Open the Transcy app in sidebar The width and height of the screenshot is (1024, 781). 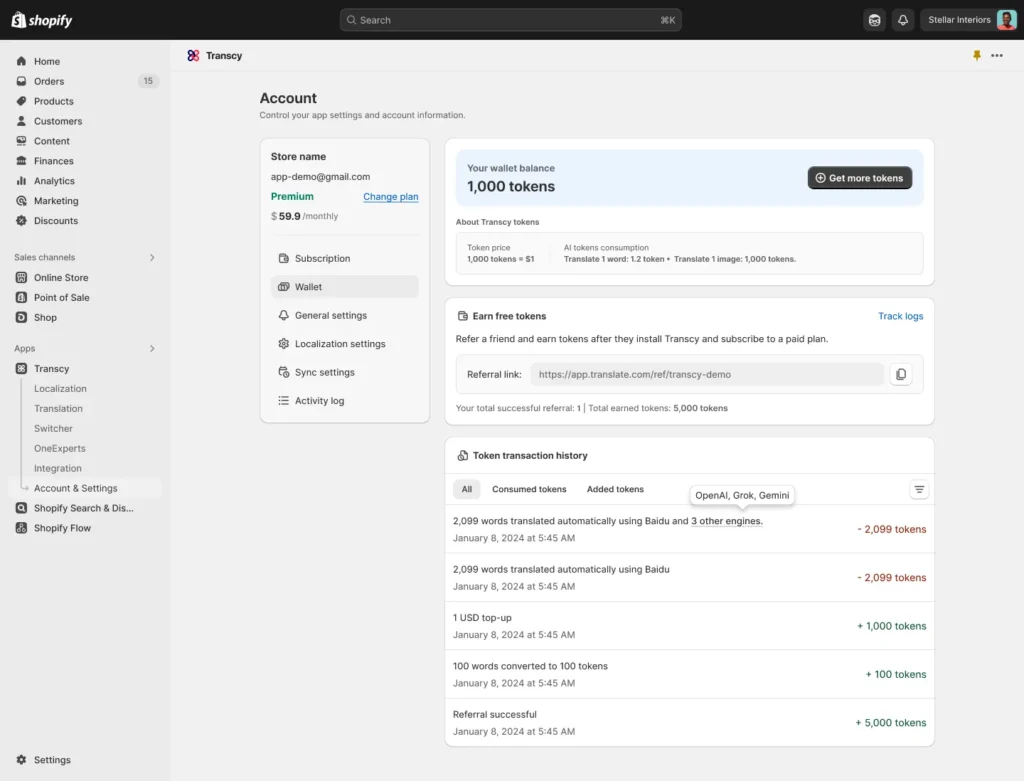tap(51, 368)
